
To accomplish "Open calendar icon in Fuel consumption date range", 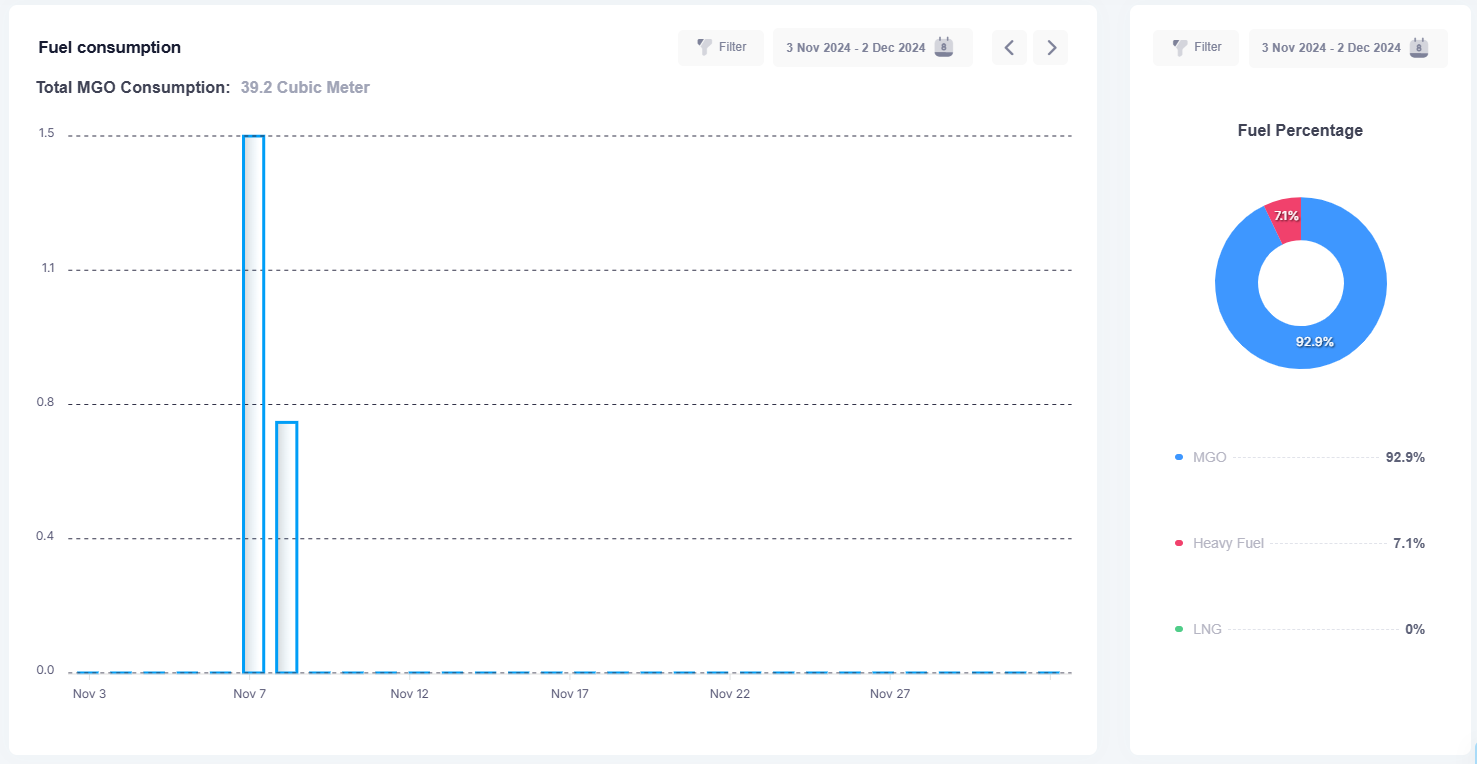I will (x=943, y=47).
